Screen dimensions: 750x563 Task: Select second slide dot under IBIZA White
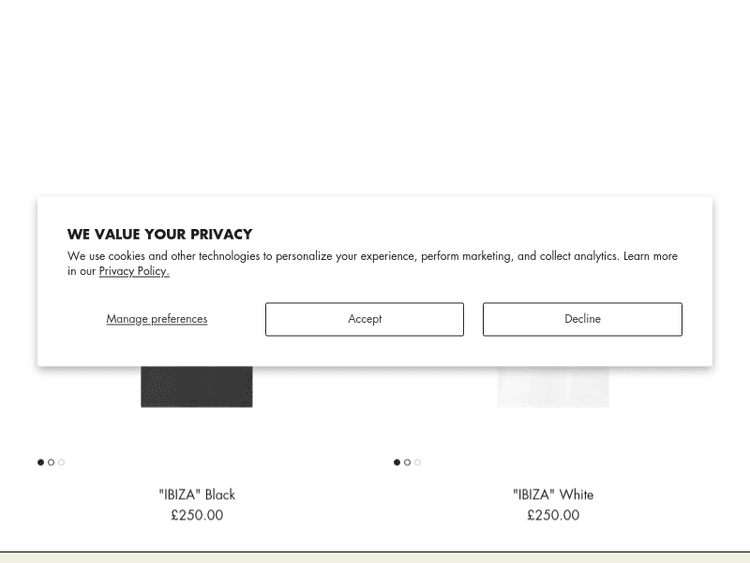click(407, 462)
